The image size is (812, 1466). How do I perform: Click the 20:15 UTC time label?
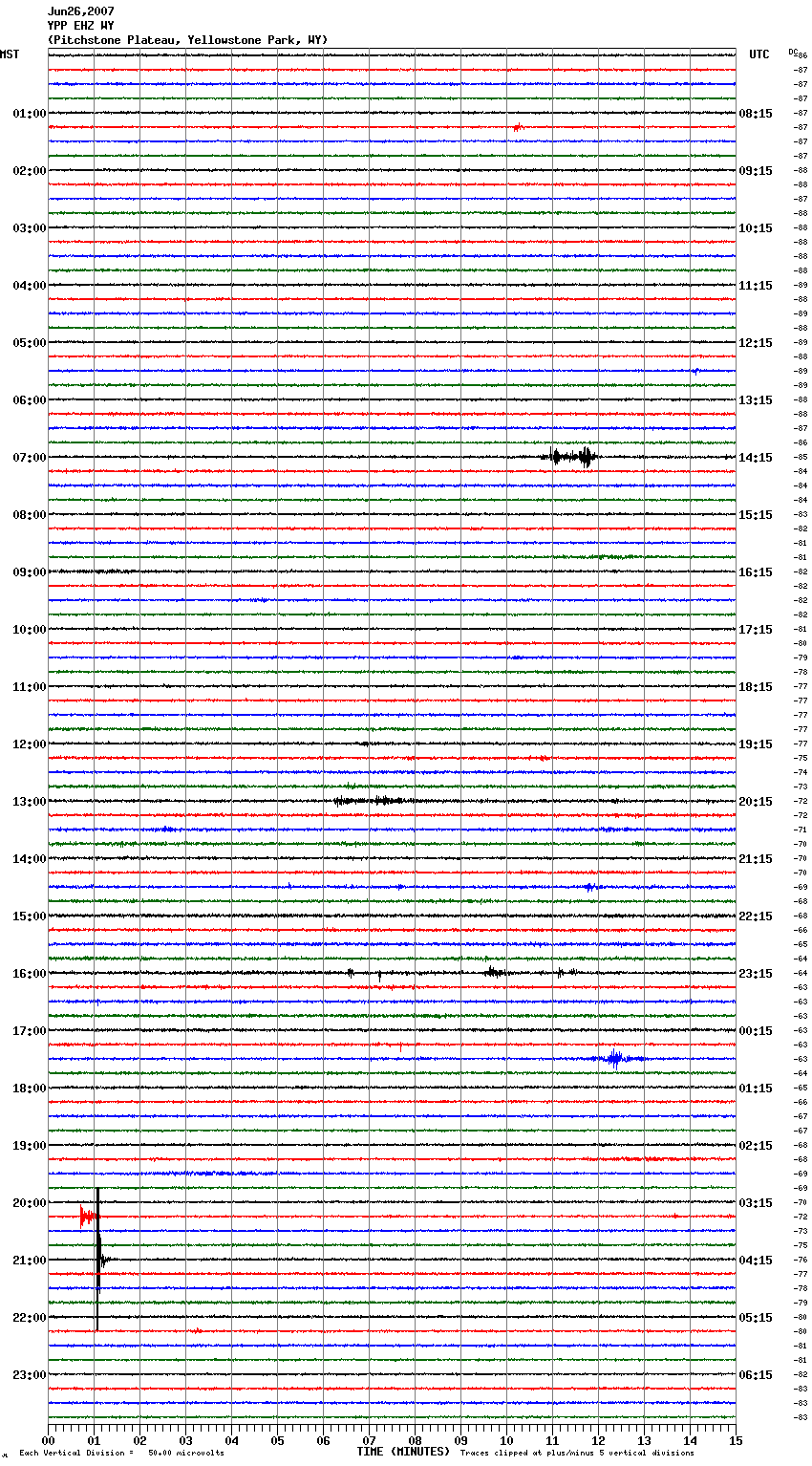756,802
